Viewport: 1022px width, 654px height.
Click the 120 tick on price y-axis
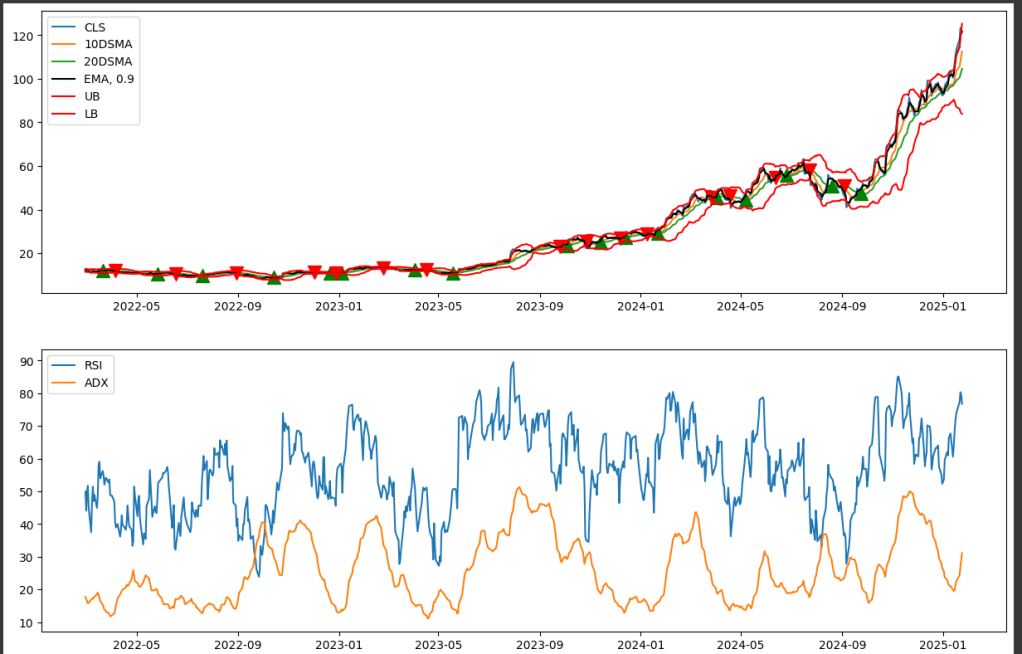[x=25, y=36]
